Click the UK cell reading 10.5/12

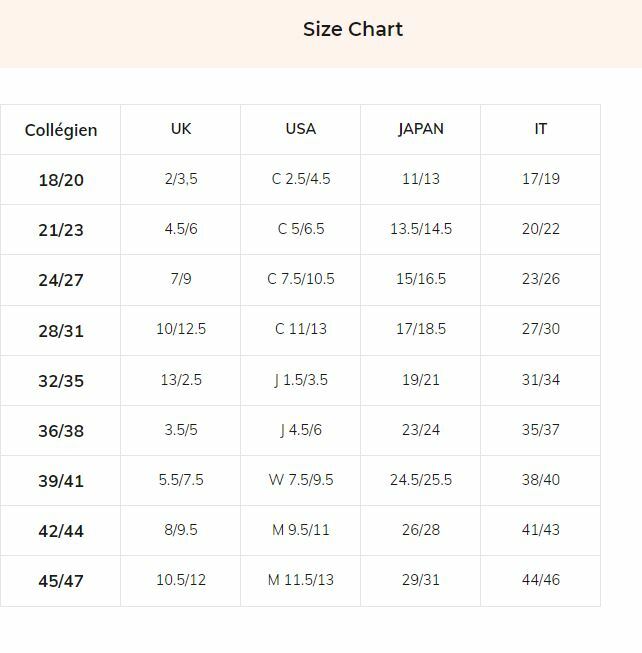pos(181,580)
